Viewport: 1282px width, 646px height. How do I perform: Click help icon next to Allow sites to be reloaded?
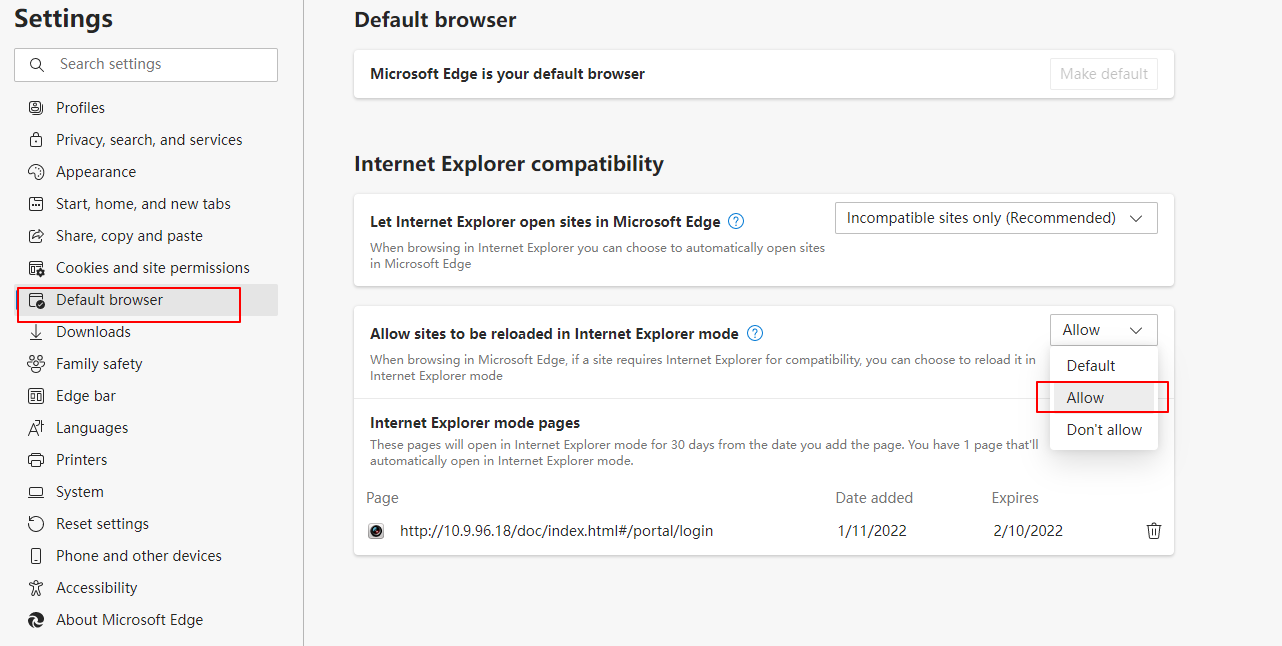[x=755, y=334]
